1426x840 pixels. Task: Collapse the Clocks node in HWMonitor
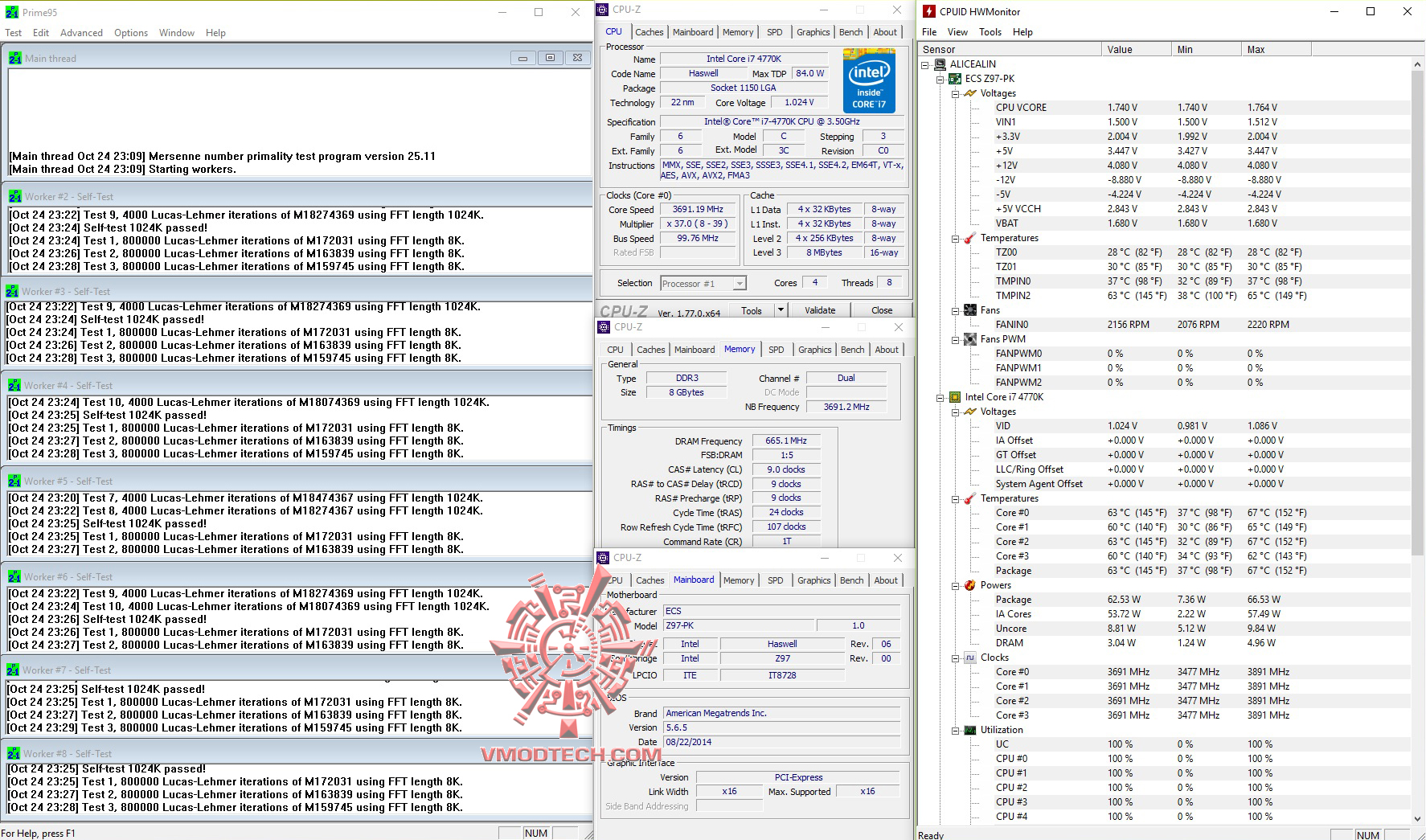pos(955,658)
